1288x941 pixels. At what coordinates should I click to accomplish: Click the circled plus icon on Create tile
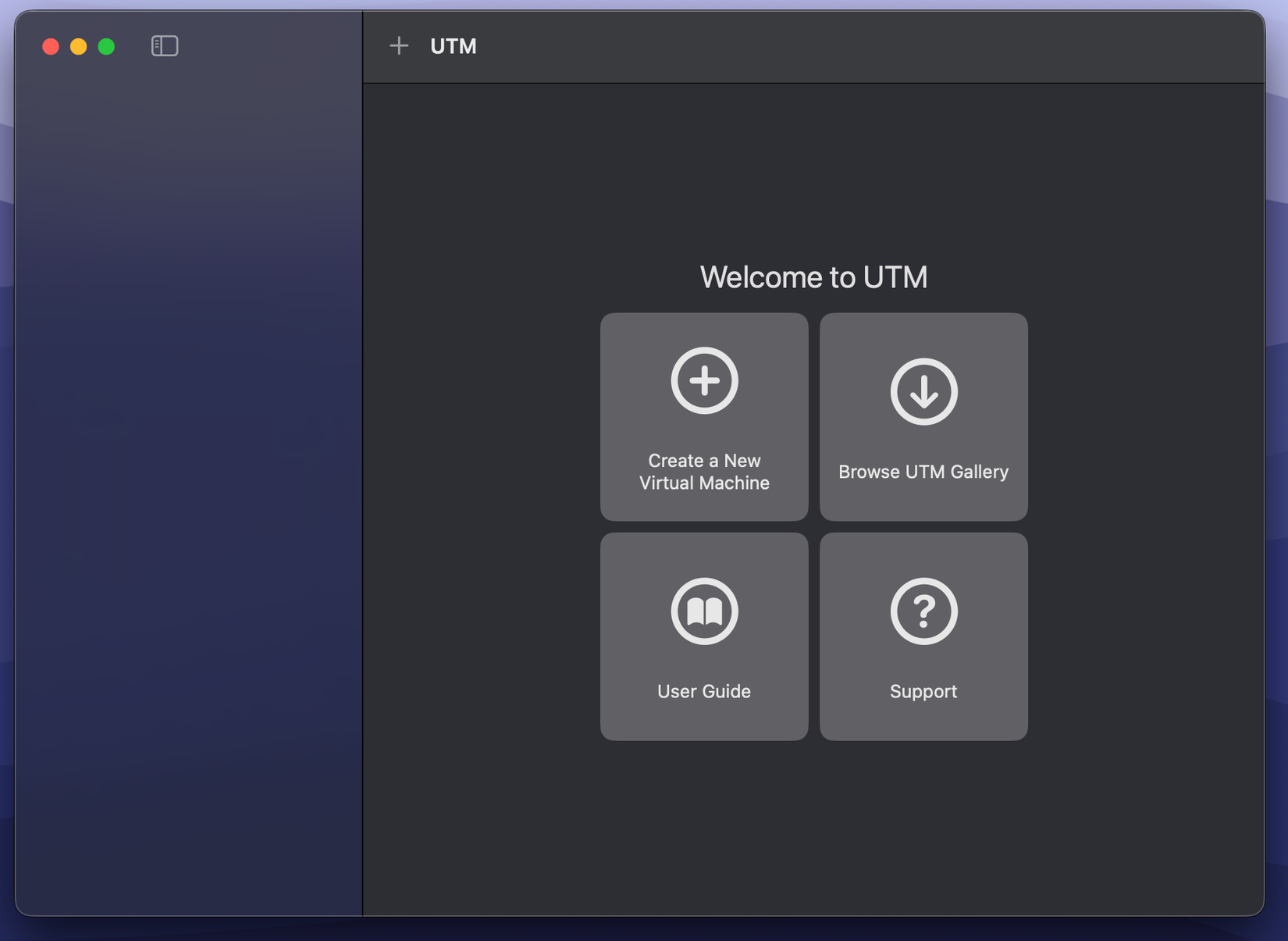coord(703,380)
